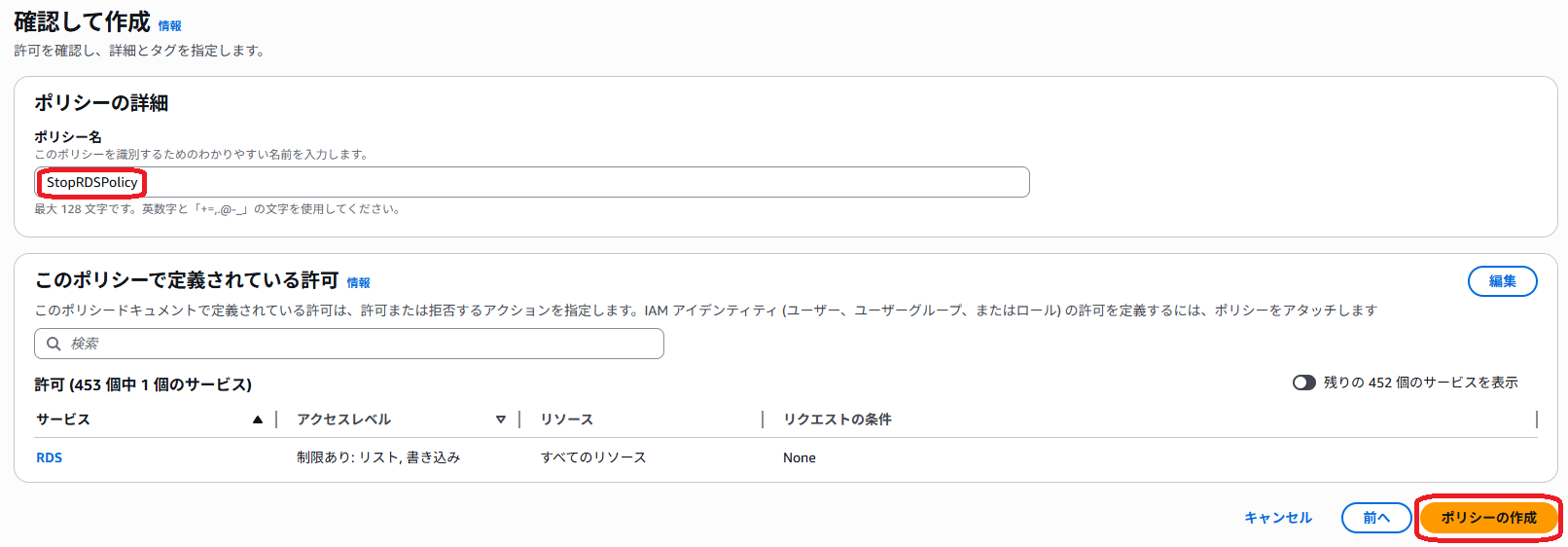Sort by サービス column ascending arrow
Viewport: 1568px width, 547px height.
258,419
